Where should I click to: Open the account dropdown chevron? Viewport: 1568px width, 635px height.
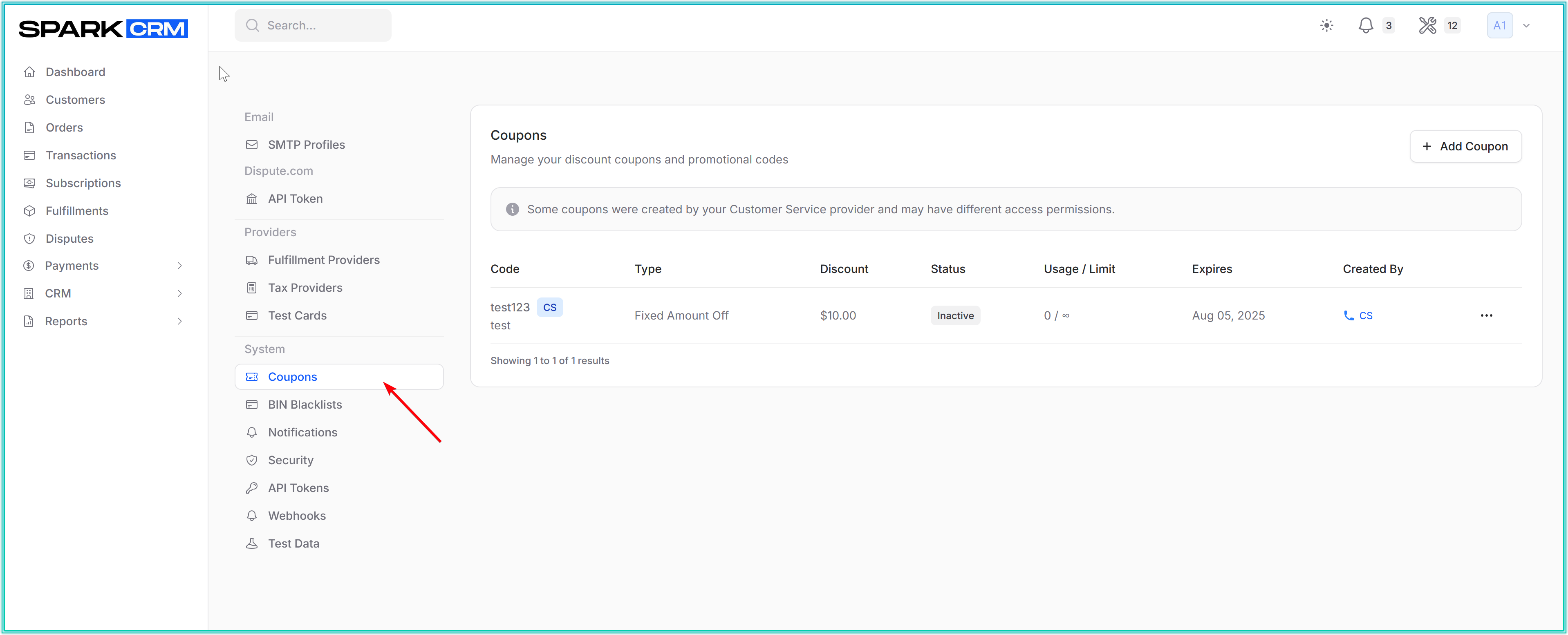[1526, 26]
